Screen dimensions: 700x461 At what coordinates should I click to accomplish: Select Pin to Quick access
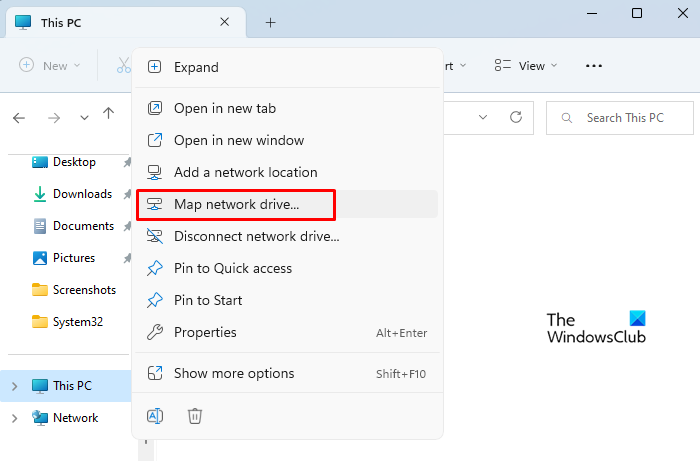coord(232,268)
